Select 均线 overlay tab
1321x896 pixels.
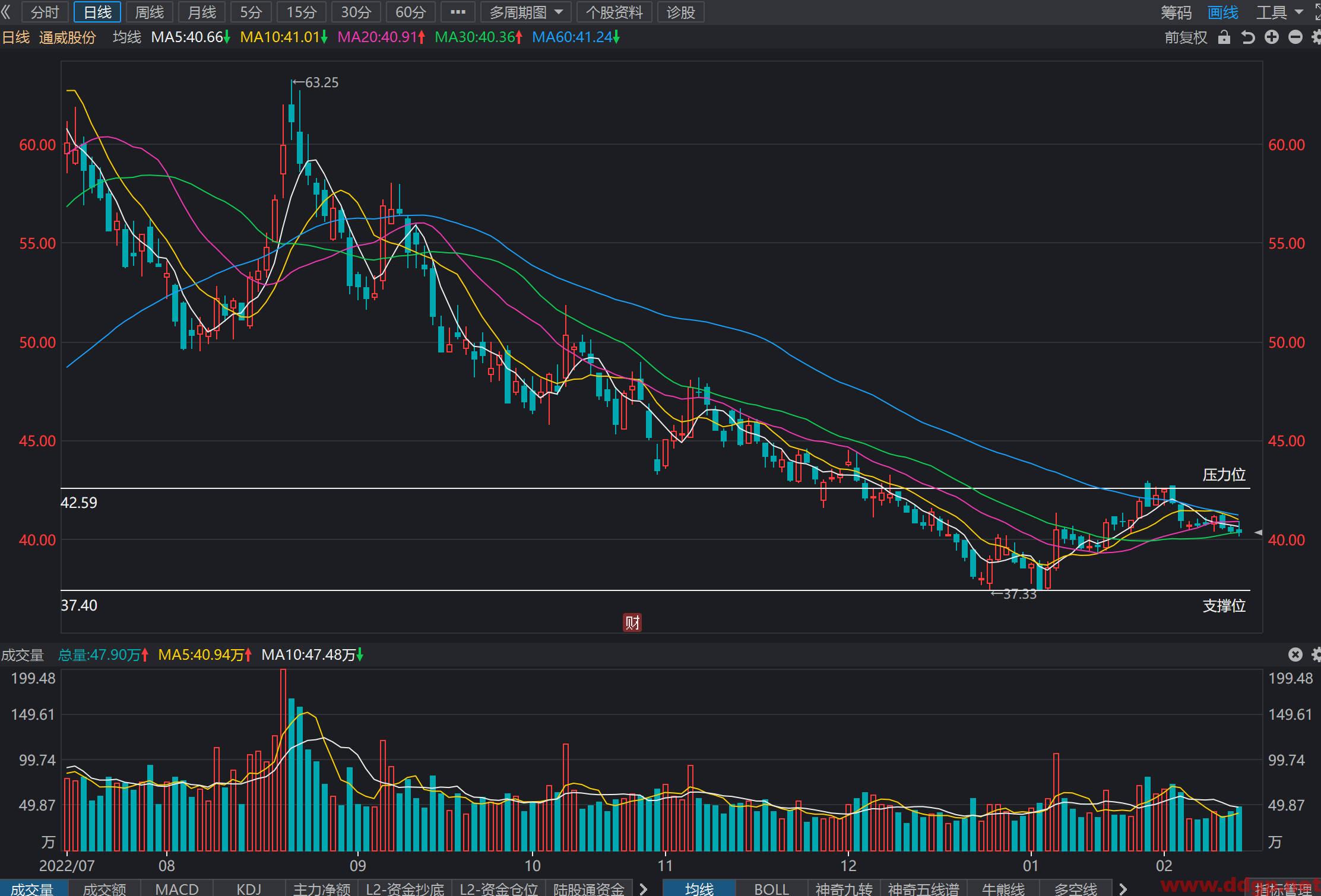(x=699, y=889)
